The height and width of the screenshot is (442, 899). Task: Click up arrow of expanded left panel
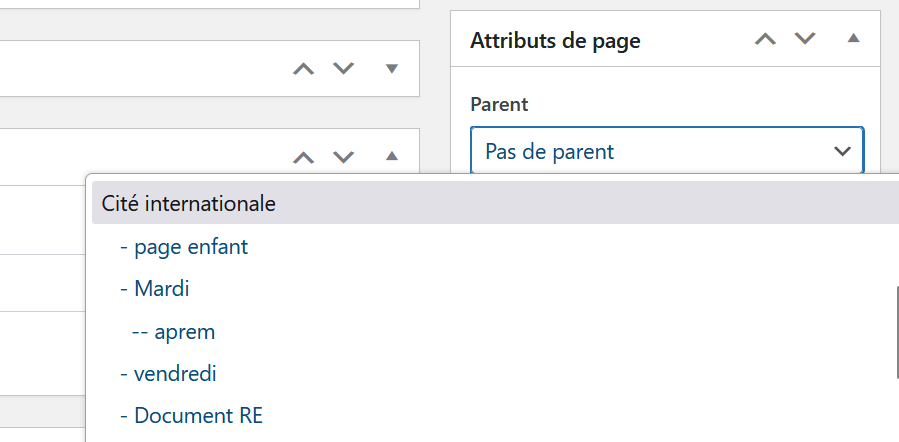[x=304, y=157]
